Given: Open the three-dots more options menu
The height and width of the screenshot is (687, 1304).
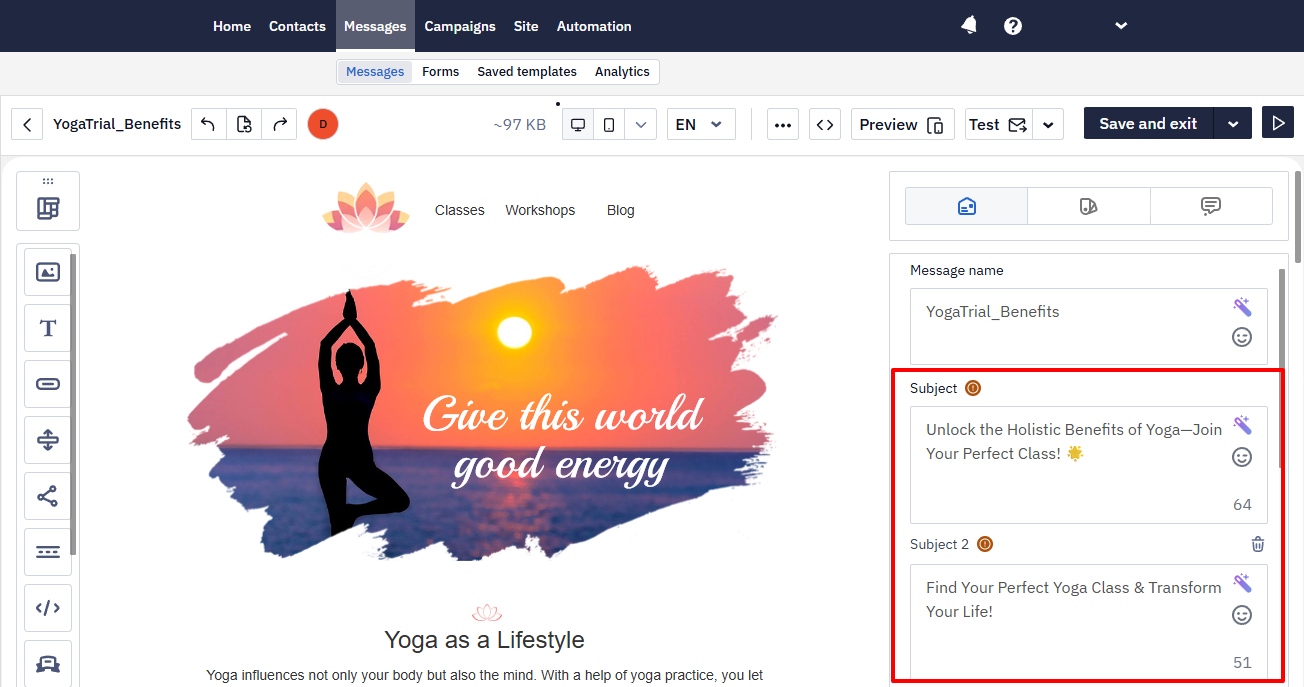Looking at the screenshot, I should pyautogui.click(x=783, y=124).
